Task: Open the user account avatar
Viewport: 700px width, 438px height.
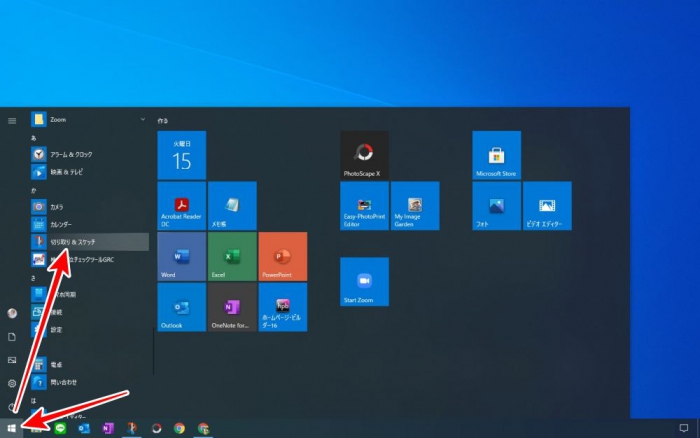Action: pos(12,313)
